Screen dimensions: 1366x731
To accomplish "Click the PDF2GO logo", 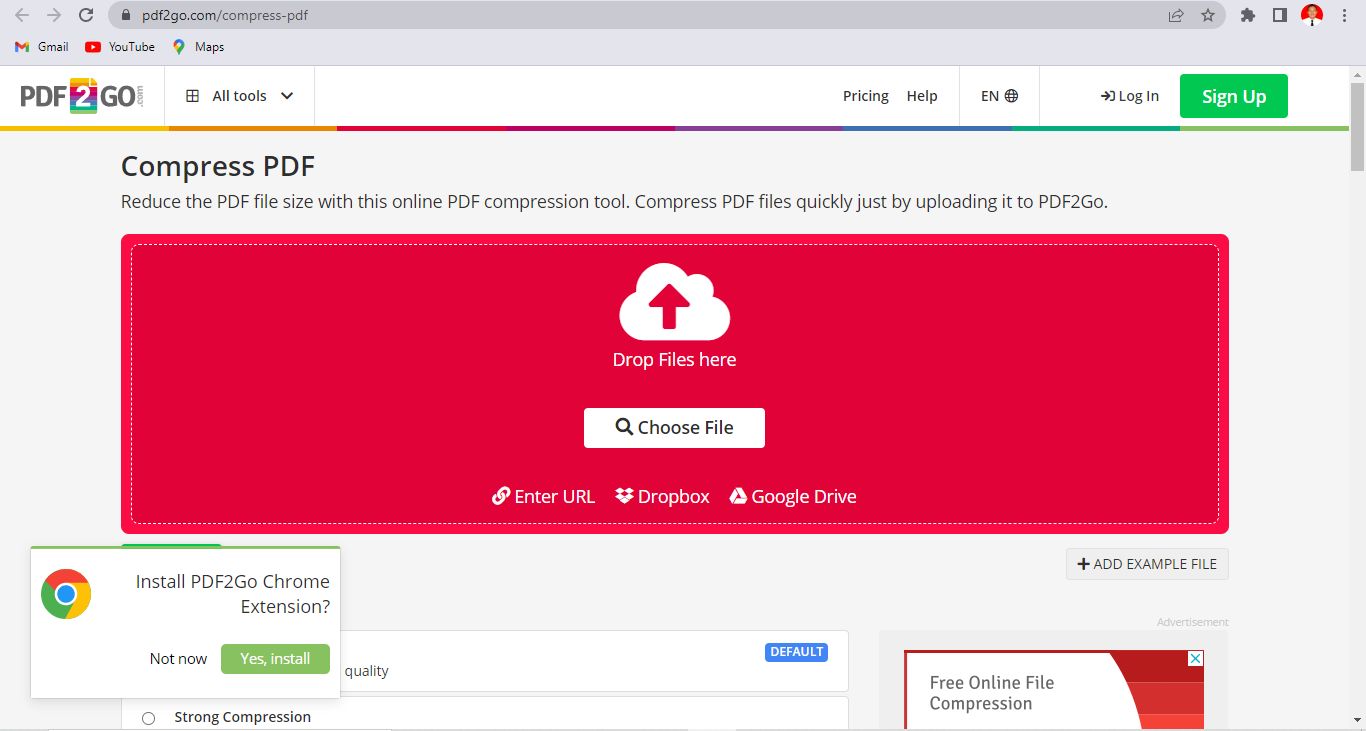I will click(82, 96).
